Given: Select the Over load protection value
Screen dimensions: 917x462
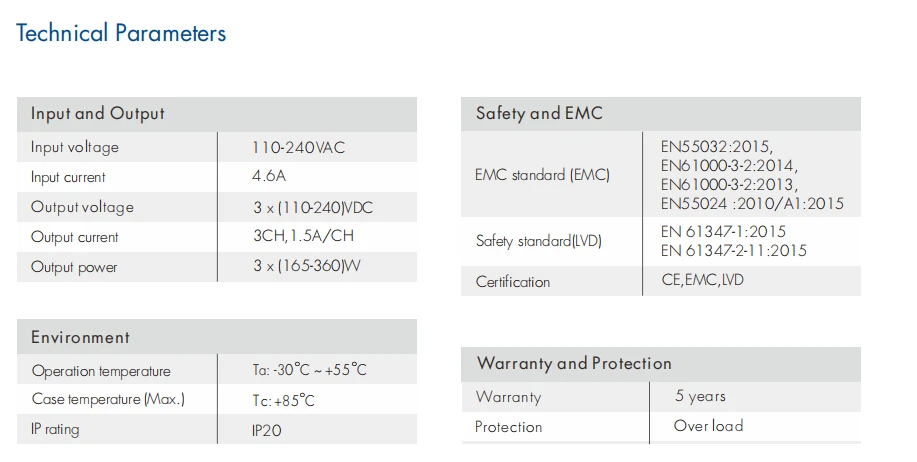Looking at the screenshot, I should pyautogui.click(x=708, y=426).
